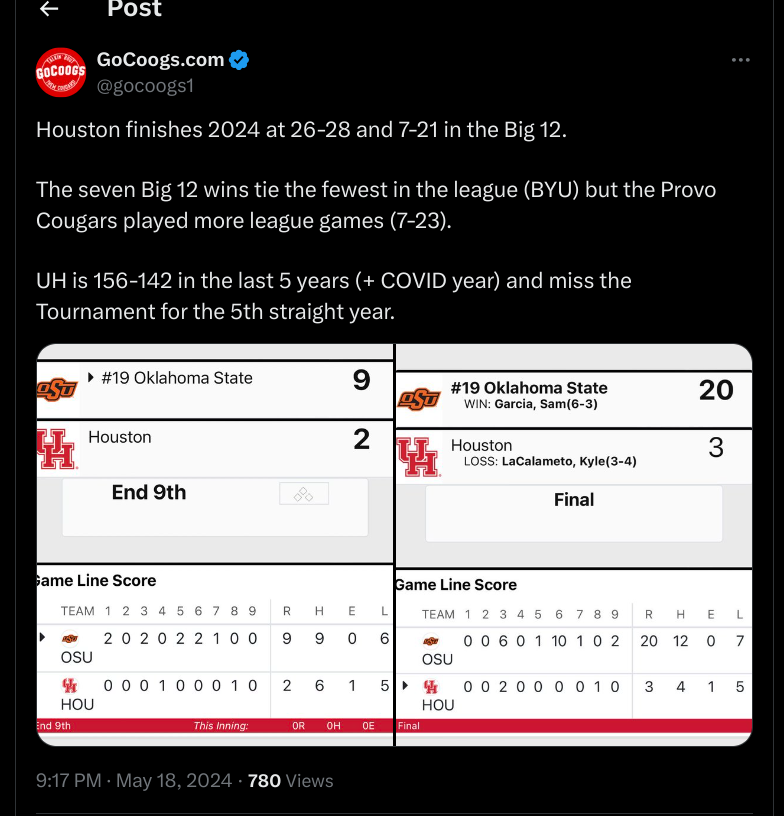Open the @gocoogs1 handle link
This screenshot has height=816, width=784.
coord(145,86)
